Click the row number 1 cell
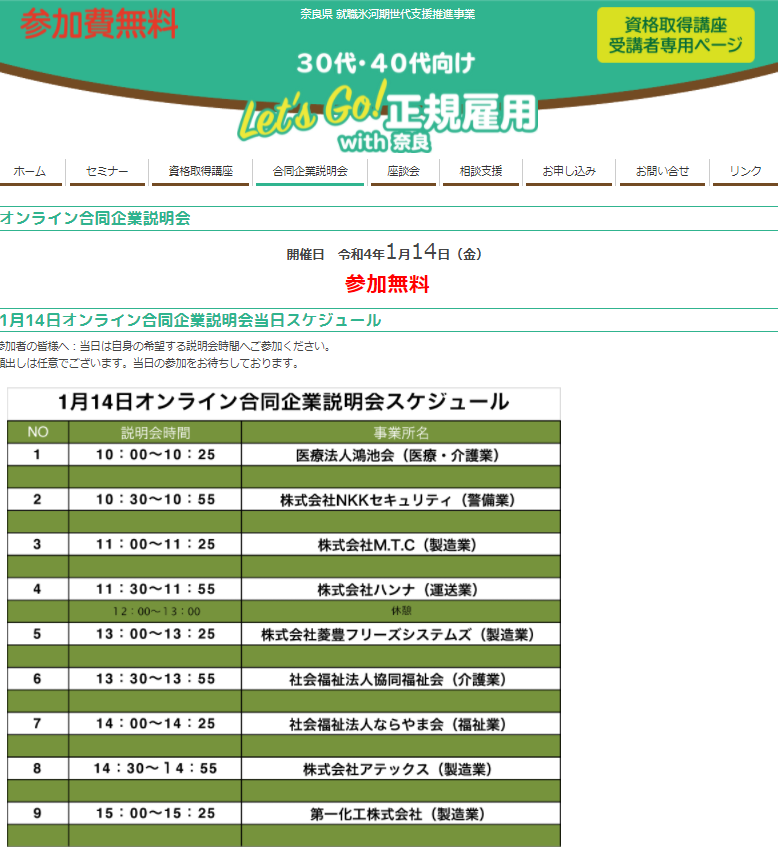778x855 pixels. click(38, 455)
